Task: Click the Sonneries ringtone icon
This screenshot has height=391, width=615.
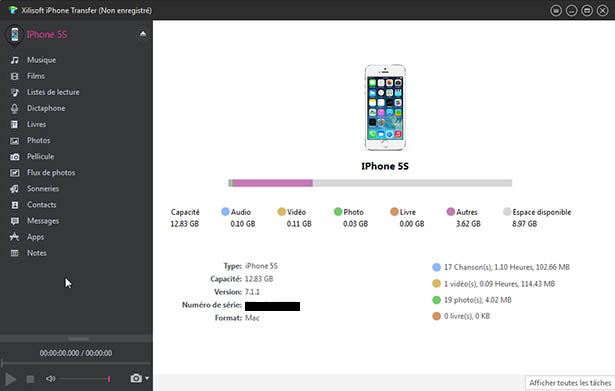Action: tap(15, 189)
